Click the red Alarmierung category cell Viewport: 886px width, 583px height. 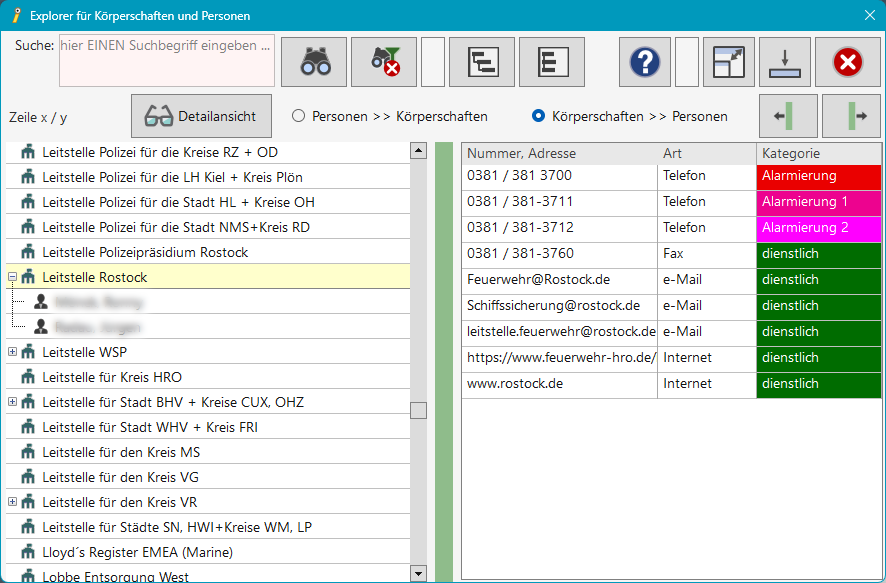click(818, 176)
